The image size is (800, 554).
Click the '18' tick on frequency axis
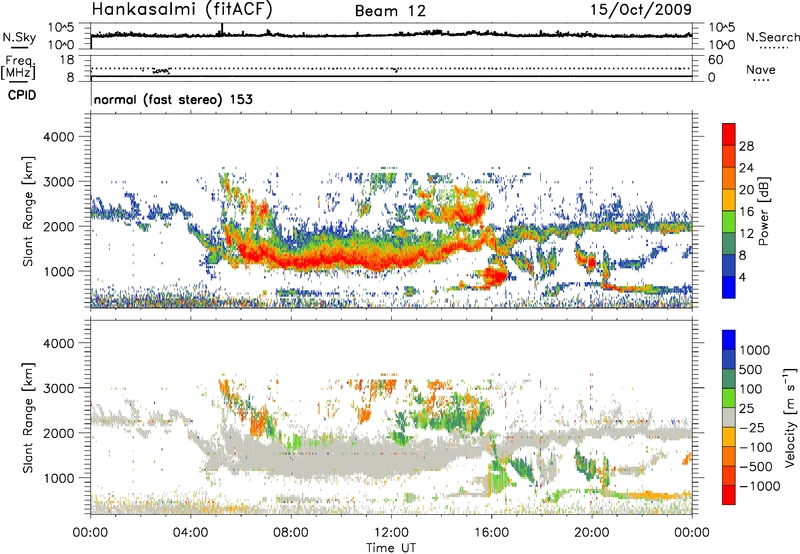67,60
